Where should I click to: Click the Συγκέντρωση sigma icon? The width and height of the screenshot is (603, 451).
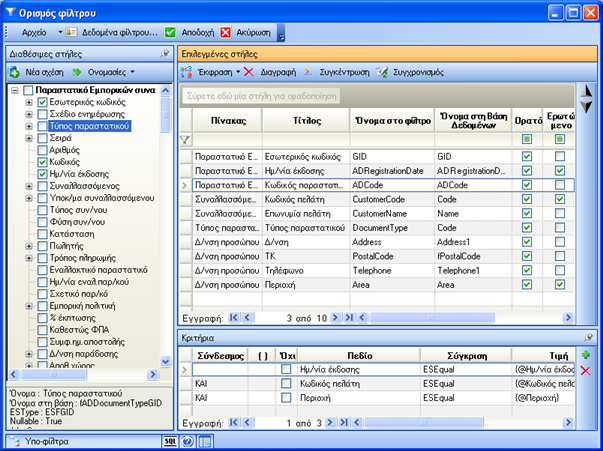(x=308, y=72)
